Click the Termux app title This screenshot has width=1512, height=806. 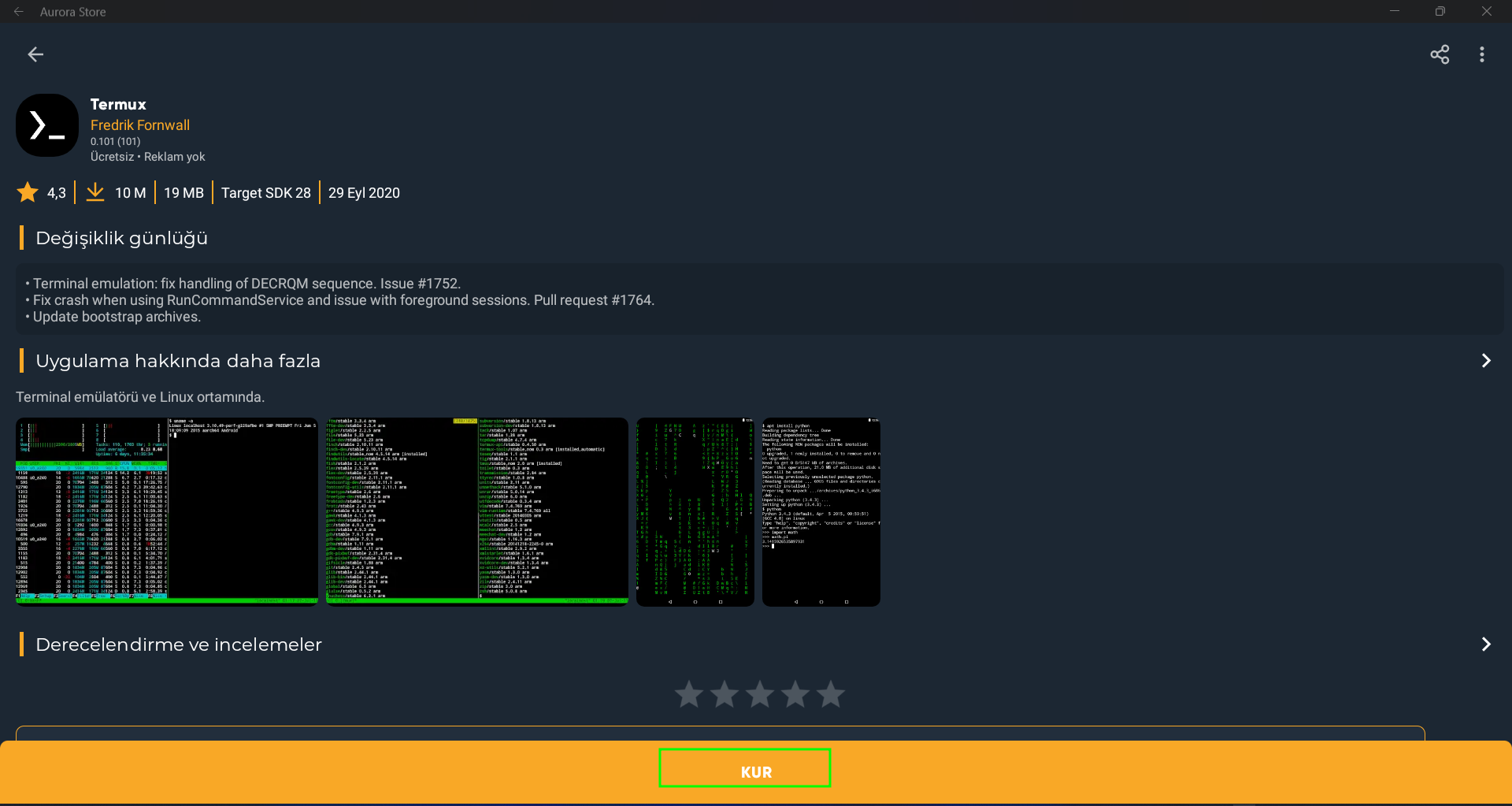[x=118, y=105]
